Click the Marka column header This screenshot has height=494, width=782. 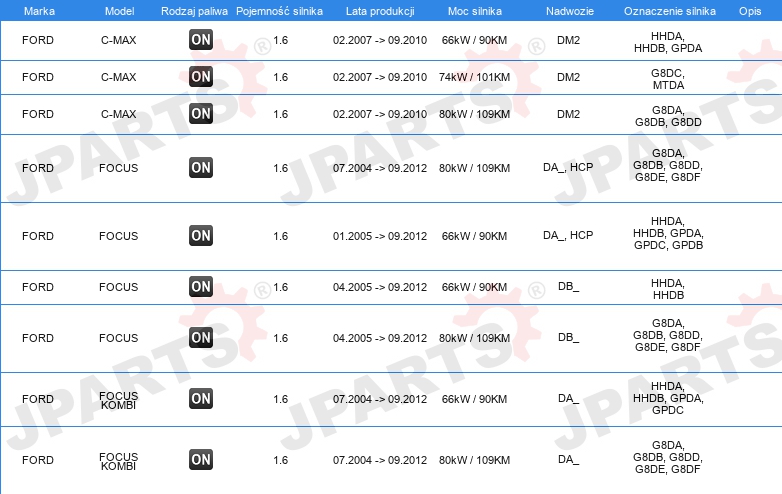click(x=39, y=11)
